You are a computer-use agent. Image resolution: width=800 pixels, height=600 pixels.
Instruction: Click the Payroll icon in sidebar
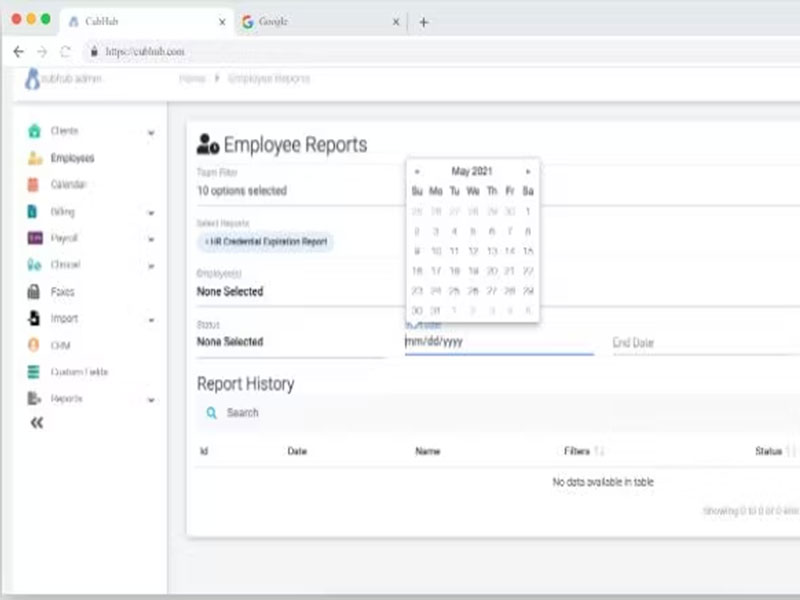[34, 239]
